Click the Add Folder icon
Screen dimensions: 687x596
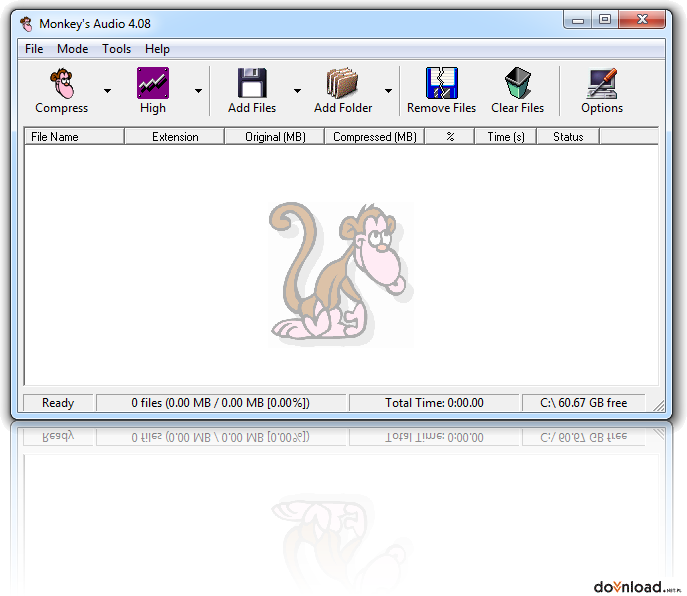coord(342,83)
